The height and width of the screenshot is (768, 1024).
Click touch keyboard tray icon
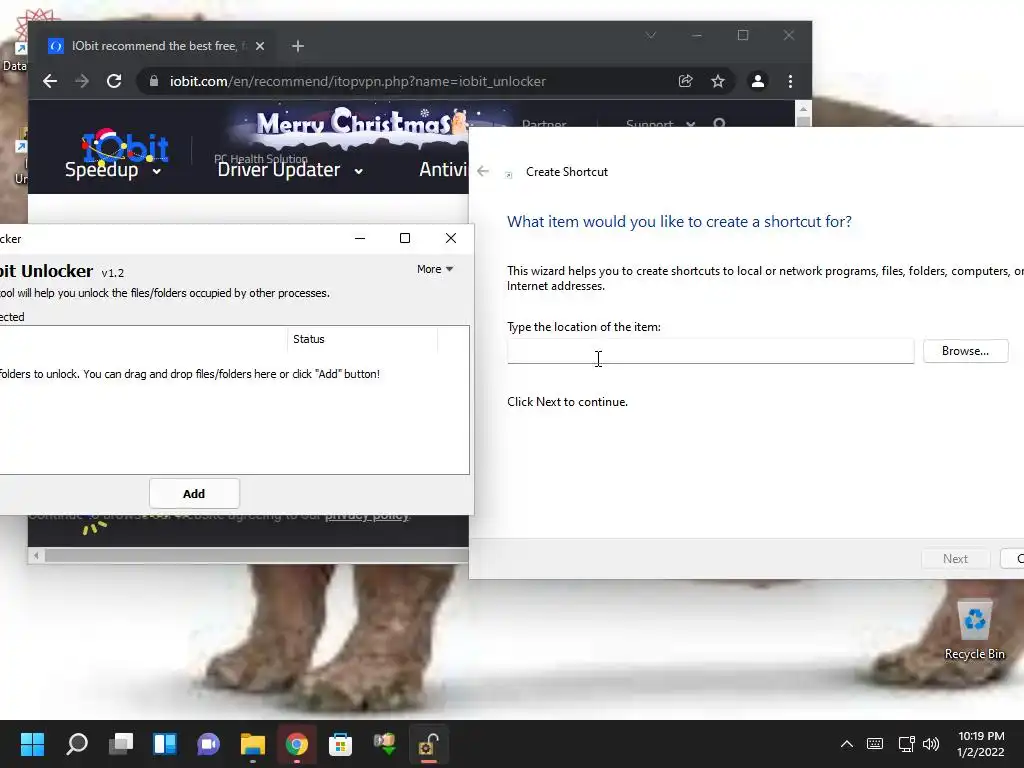coord(874,744)
